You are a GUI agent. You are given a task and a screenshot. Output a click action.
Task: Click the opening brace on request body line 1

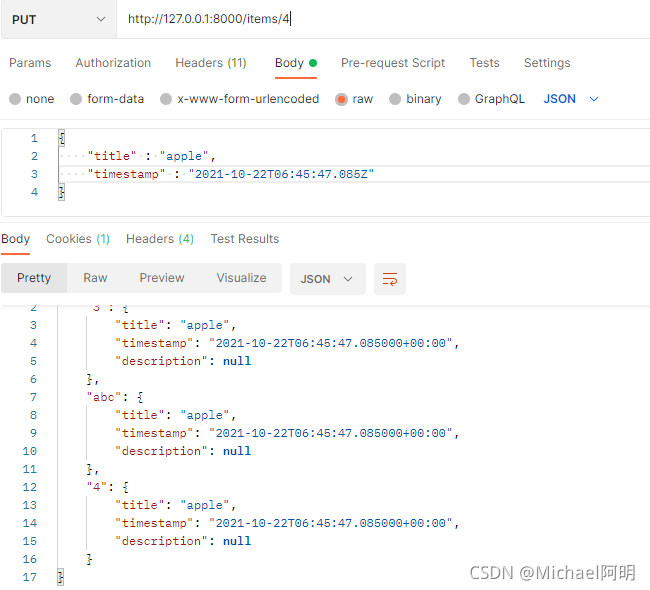pos(62,138)
